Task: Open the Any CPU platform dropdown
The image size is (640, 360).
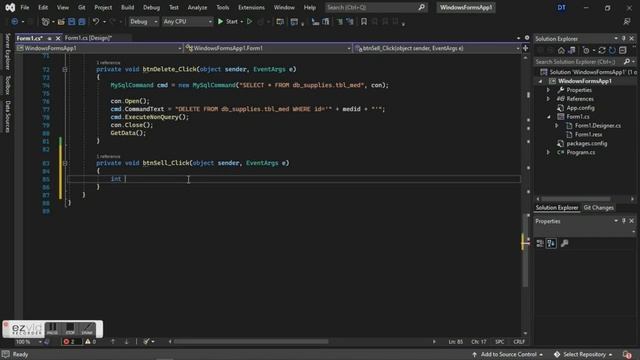Action: pyautogui.click(x=187, y=22)
